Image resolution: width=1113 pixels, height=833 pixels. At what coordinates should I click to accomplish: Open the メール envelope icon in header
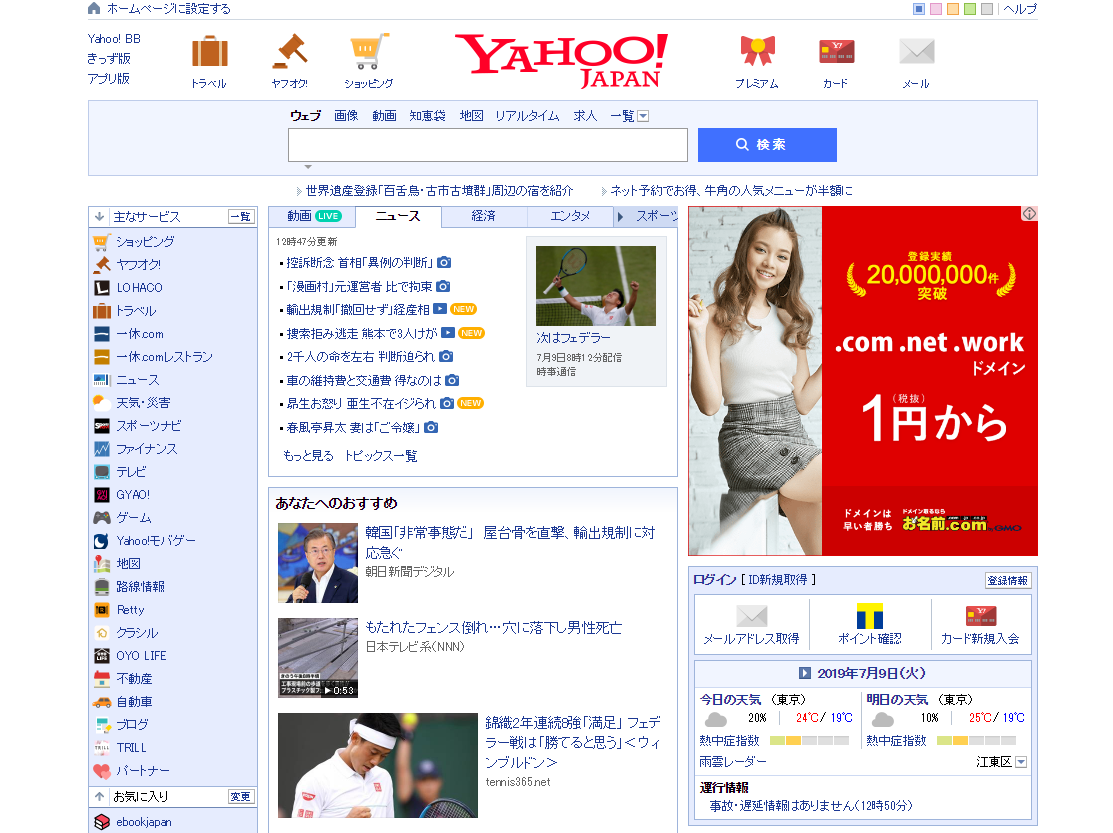[916, 51]
